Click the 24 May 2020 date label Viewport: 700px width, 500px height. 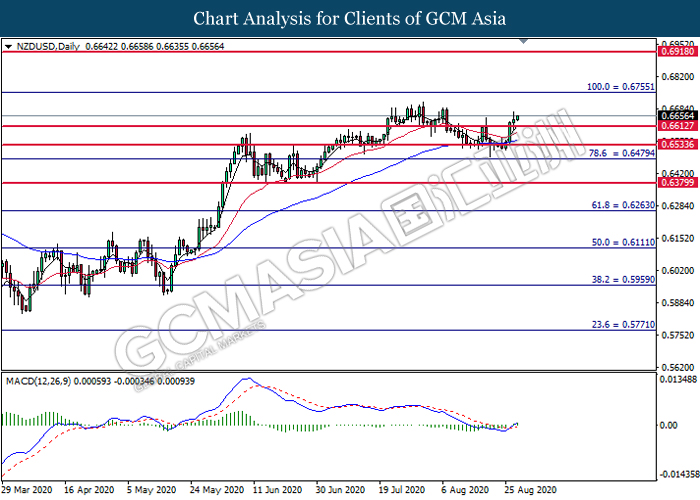[217, 490]
